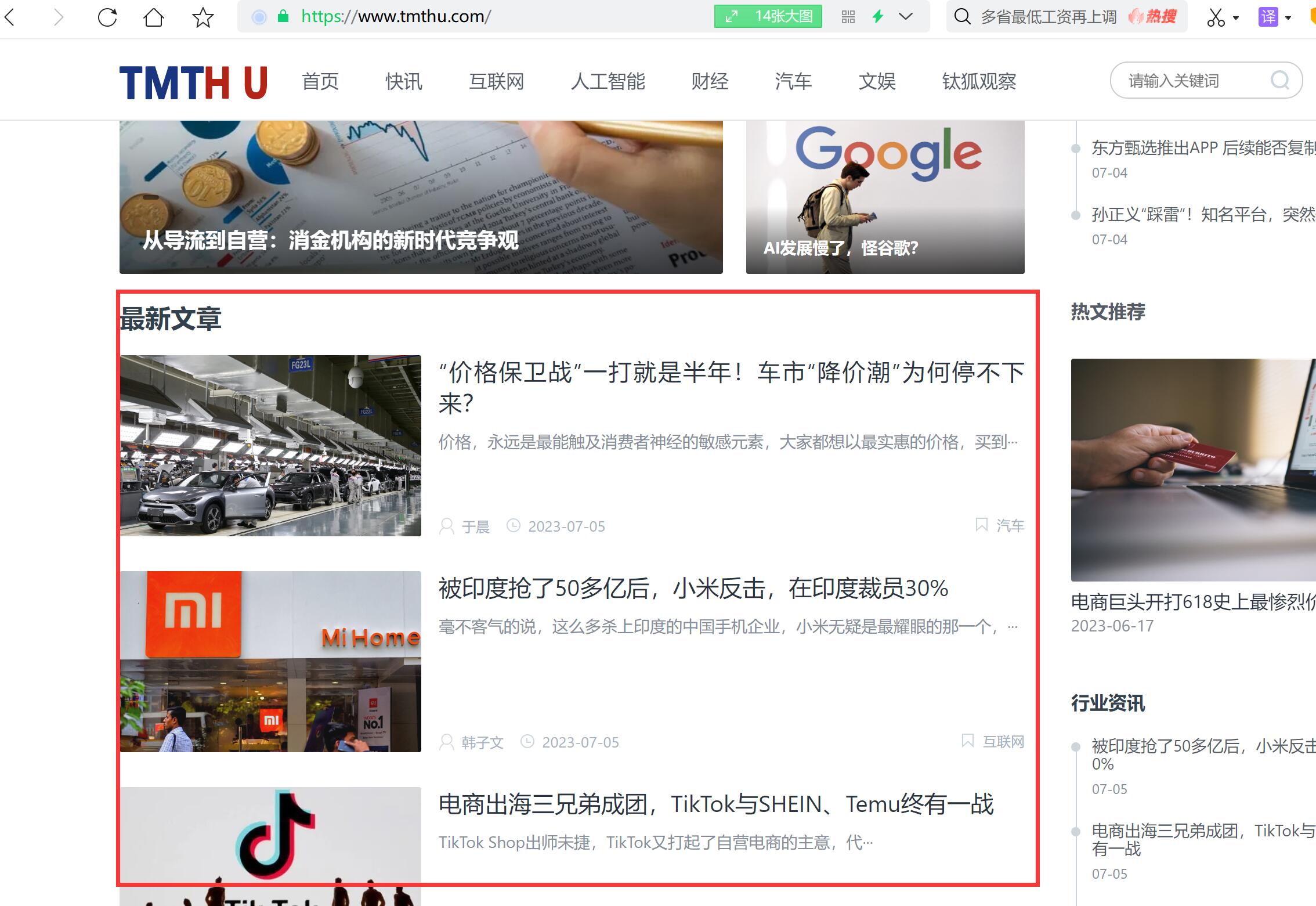Click the 14张大图 green button
The width and height of the screenshot is (1316, 906).
768,16
